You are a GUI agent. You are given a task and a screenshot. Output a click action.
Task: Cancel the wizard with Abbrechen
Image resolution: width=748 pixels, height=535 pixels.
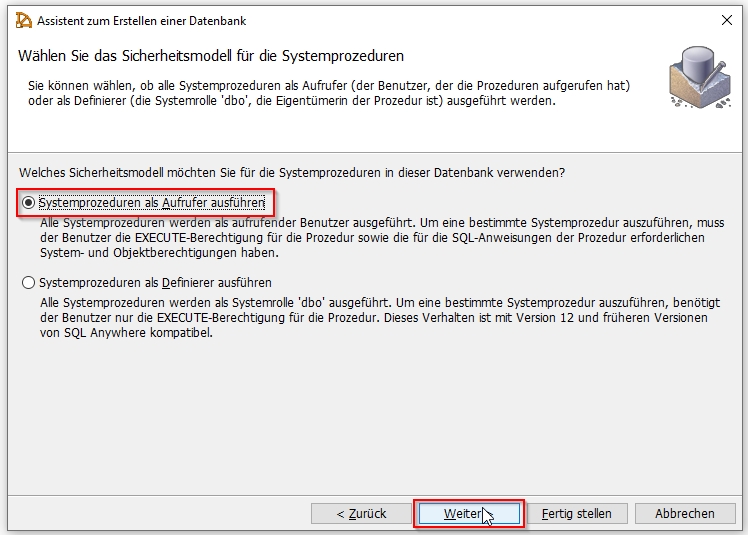pyautogui.click(x=685, y=514)
